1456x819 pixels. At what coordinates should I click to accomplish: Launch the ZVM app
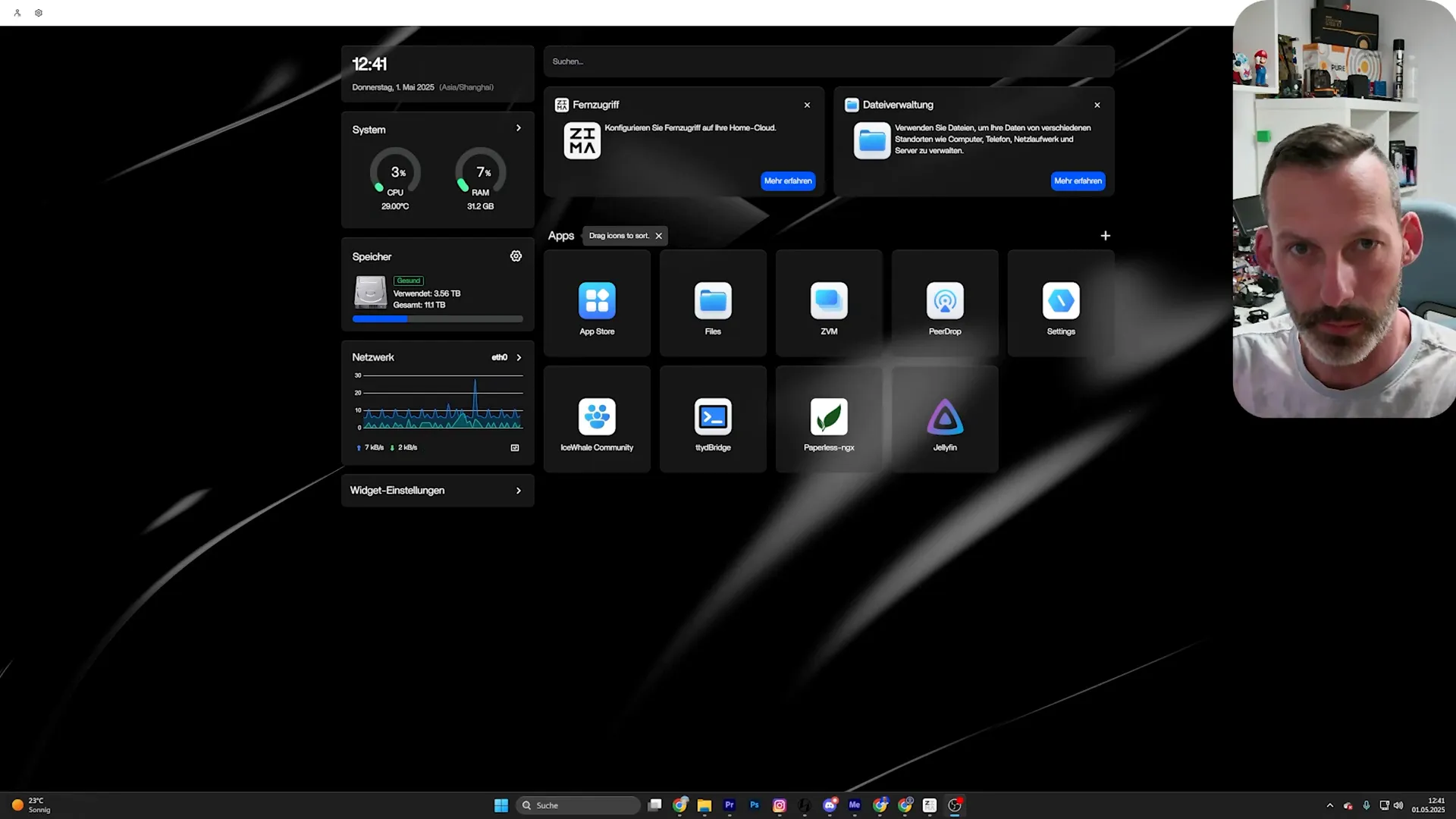(829, 303)
